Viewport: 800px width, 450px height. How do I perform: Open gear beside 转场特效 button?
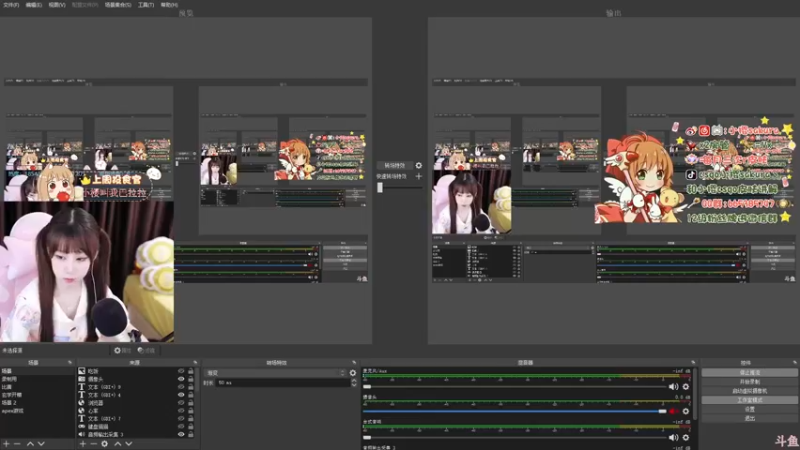418,165
